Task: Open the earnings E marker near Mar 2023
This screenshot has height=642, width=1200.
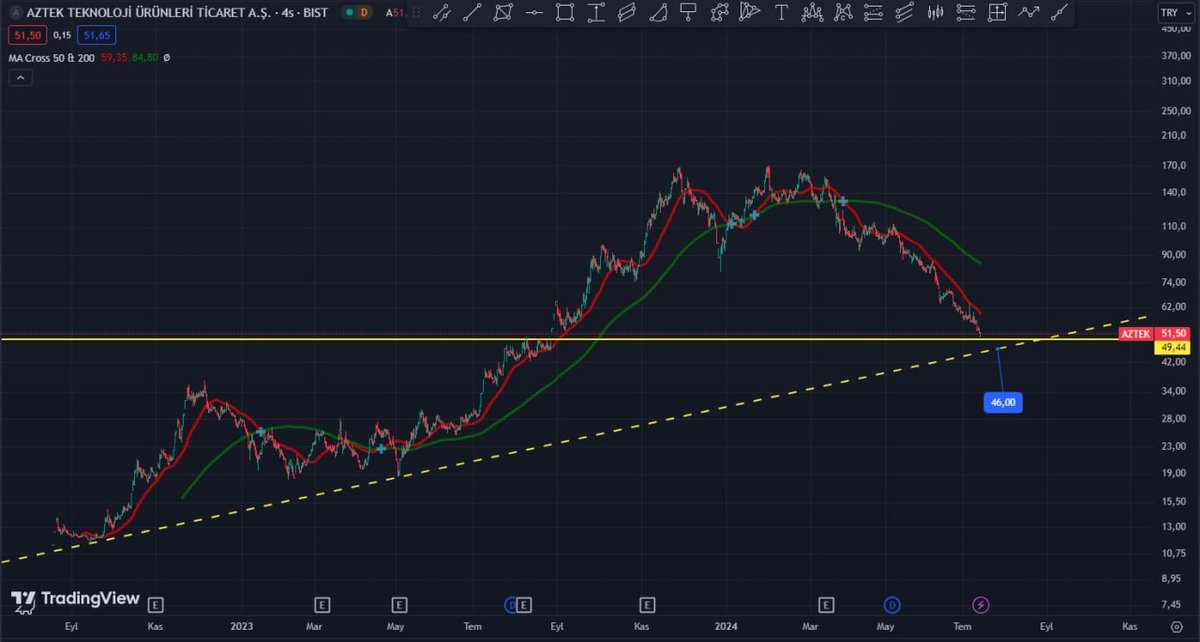Action: [x=322, y=604]
